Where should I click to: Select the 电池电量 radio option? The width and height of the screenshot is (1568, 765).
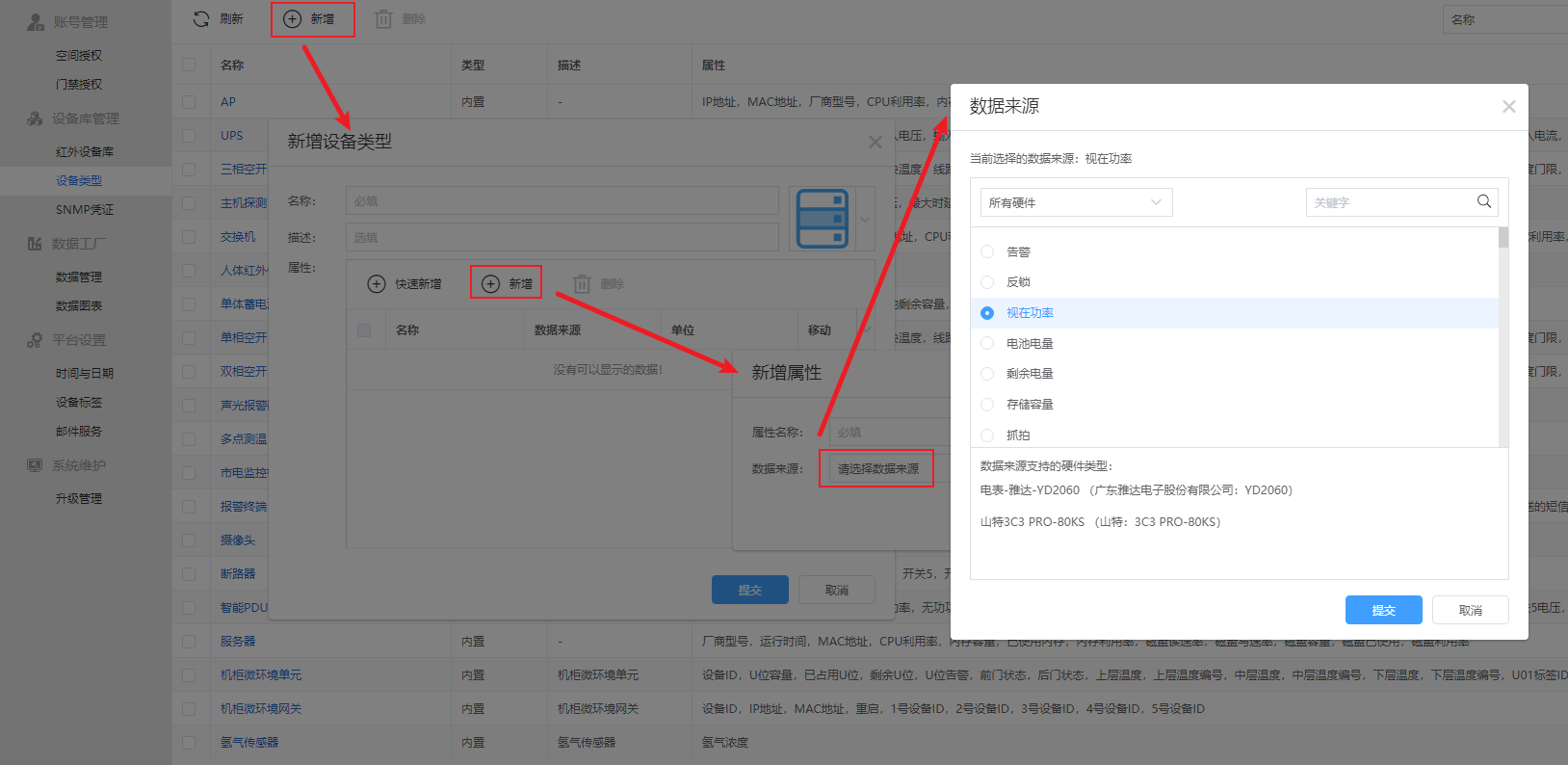(987, 343)
